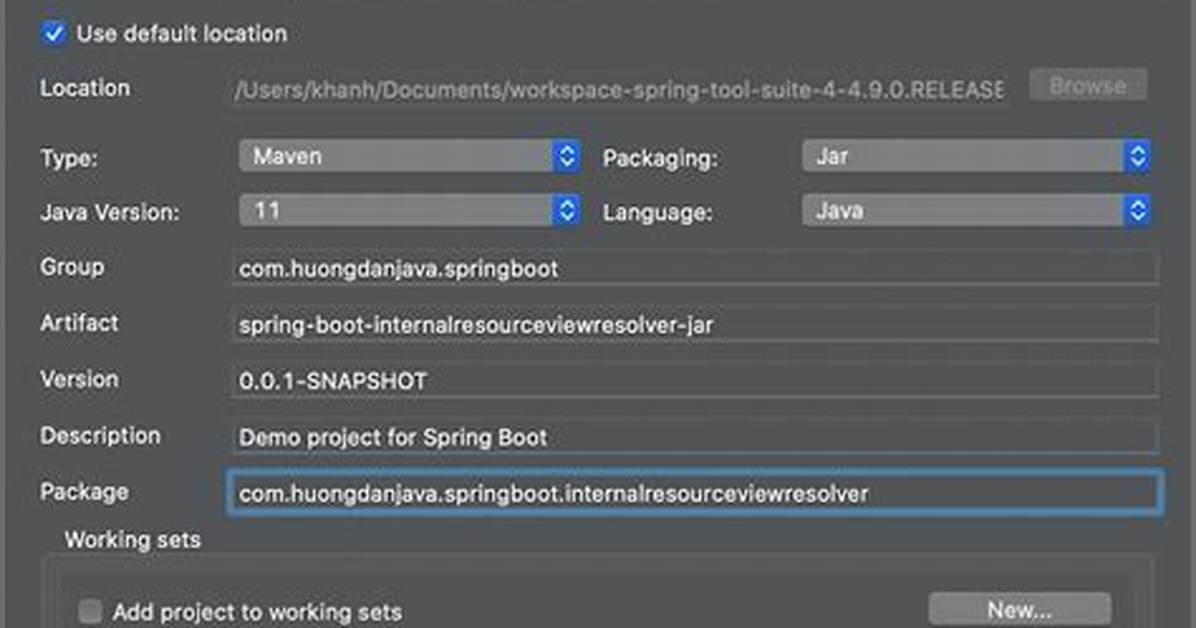Click the New... working set button

[x=1020, y=610]
